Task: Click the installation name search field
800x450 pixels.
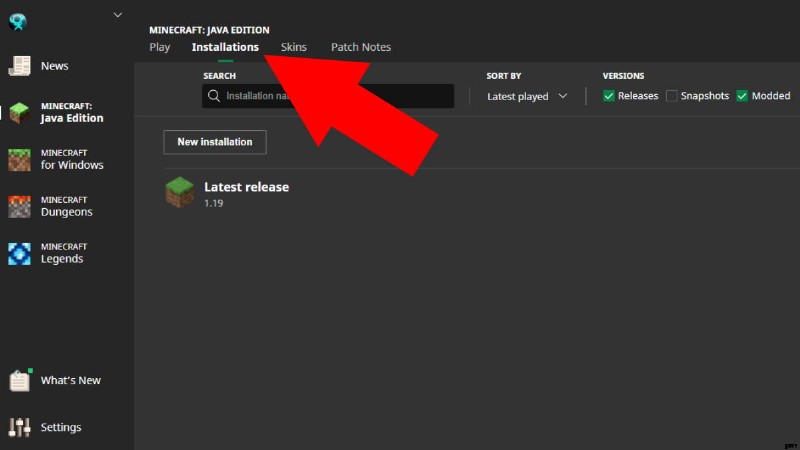Action: (x=328, y=96)
